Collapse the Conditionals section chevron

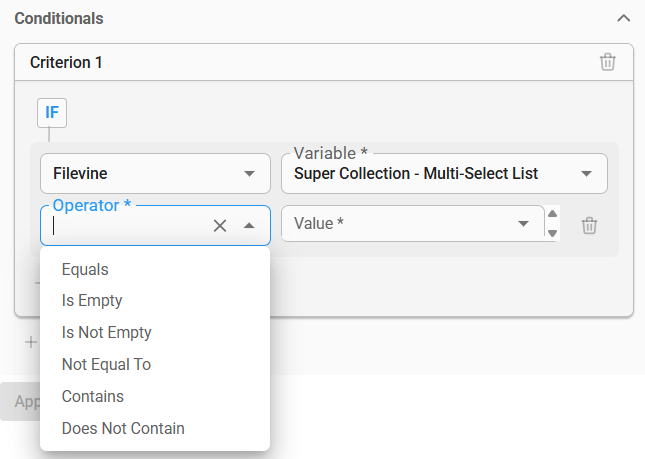pyautogui.click(x=624, y=18)
